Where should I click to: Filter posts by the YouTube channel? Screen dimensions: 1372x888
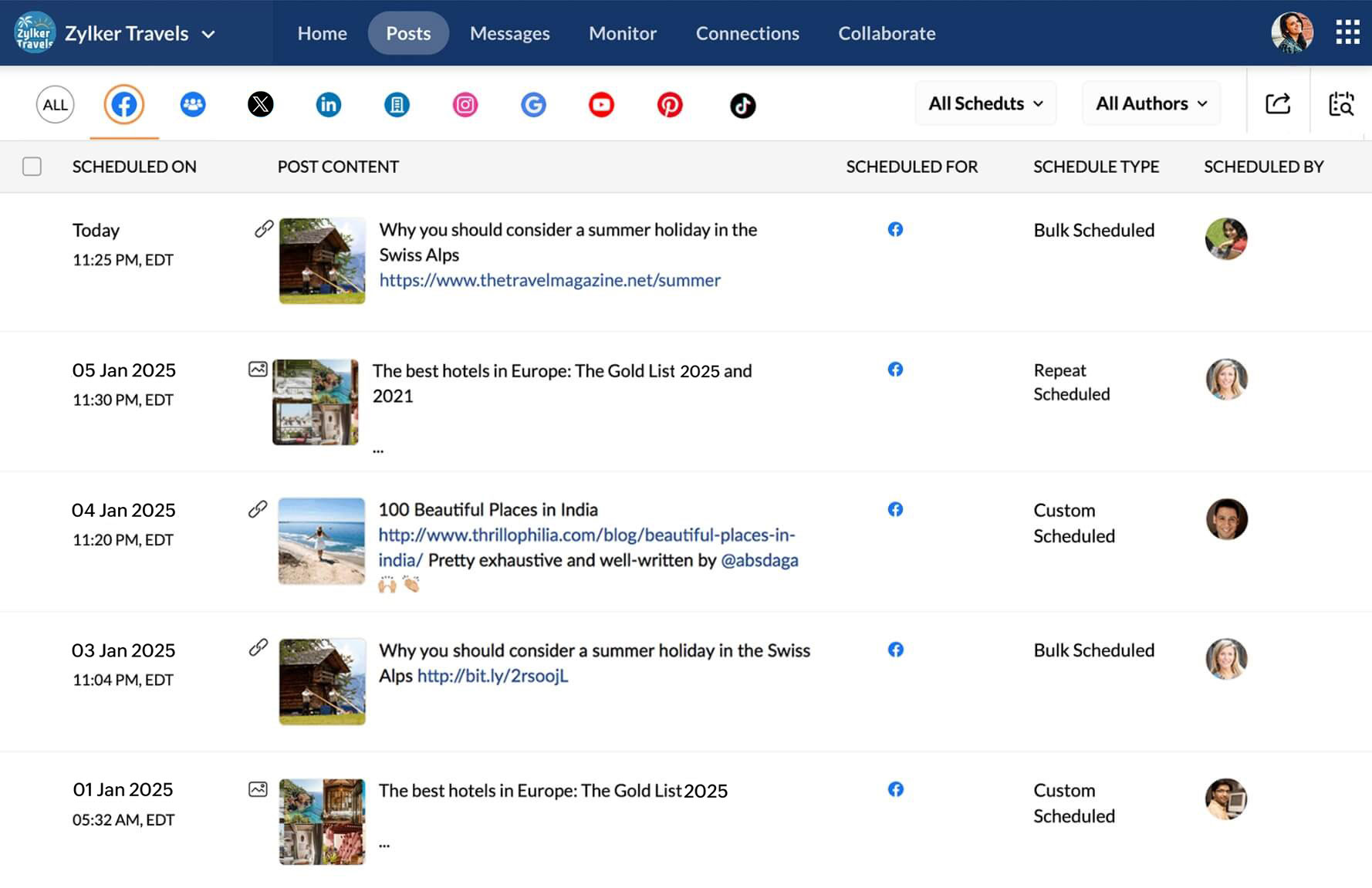click(x=601, y=104)
